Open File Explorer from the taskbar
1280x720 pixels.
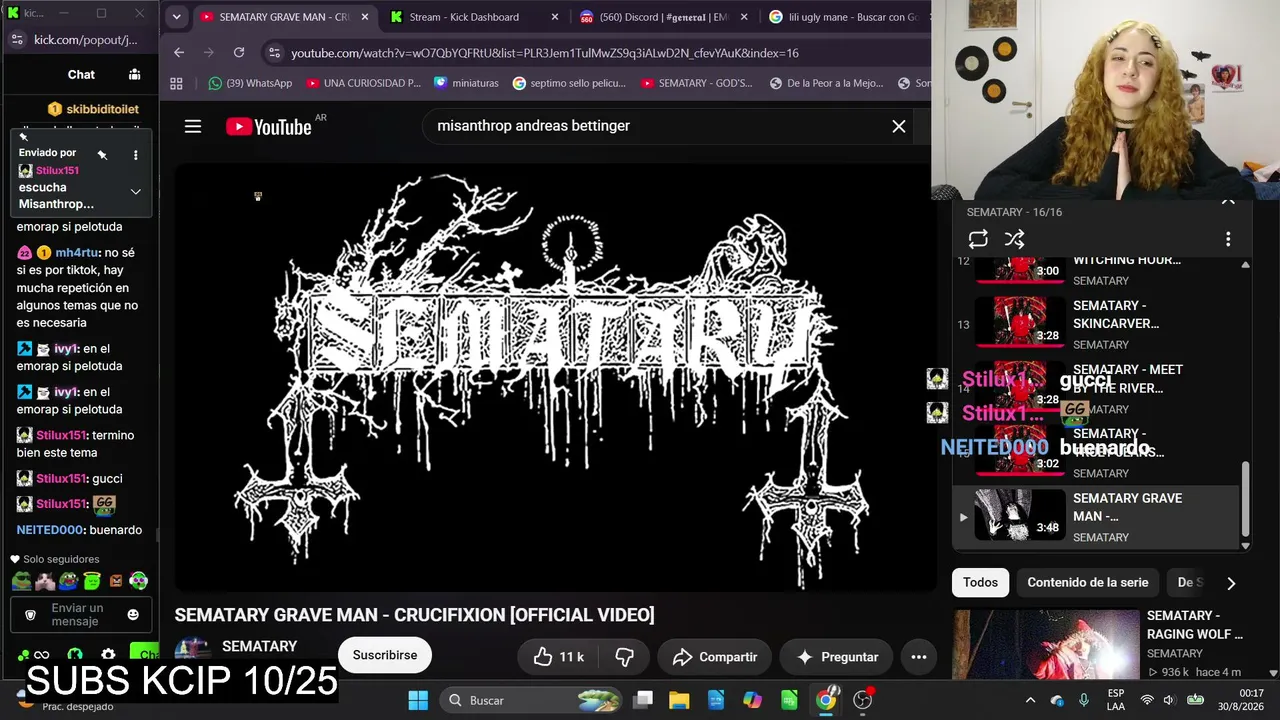point(679,700)
